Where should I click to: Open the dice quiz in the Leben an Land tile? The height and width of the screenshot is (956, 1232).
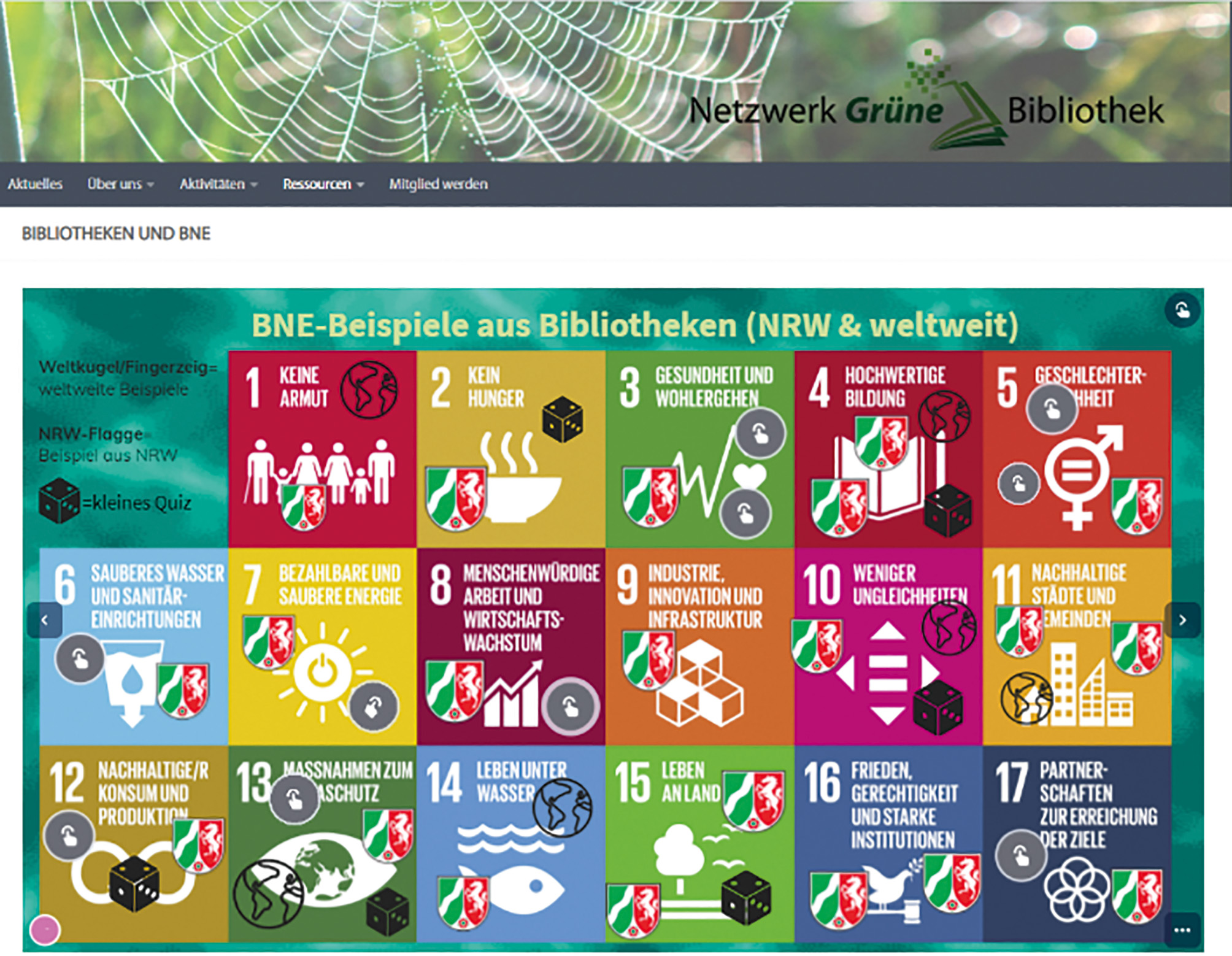point(746,897)
